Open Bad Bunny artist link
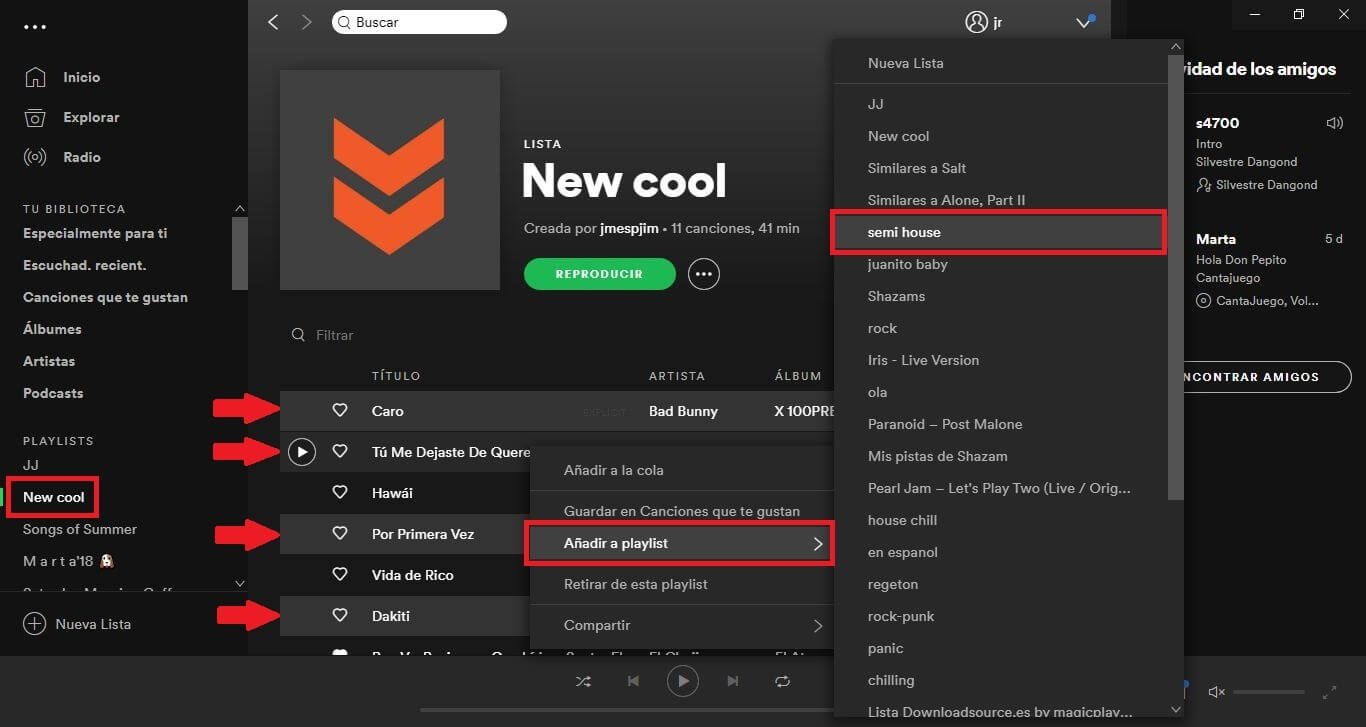This screenshot has width=1366, height=727. pyautogui.click(x=683, y=411)
